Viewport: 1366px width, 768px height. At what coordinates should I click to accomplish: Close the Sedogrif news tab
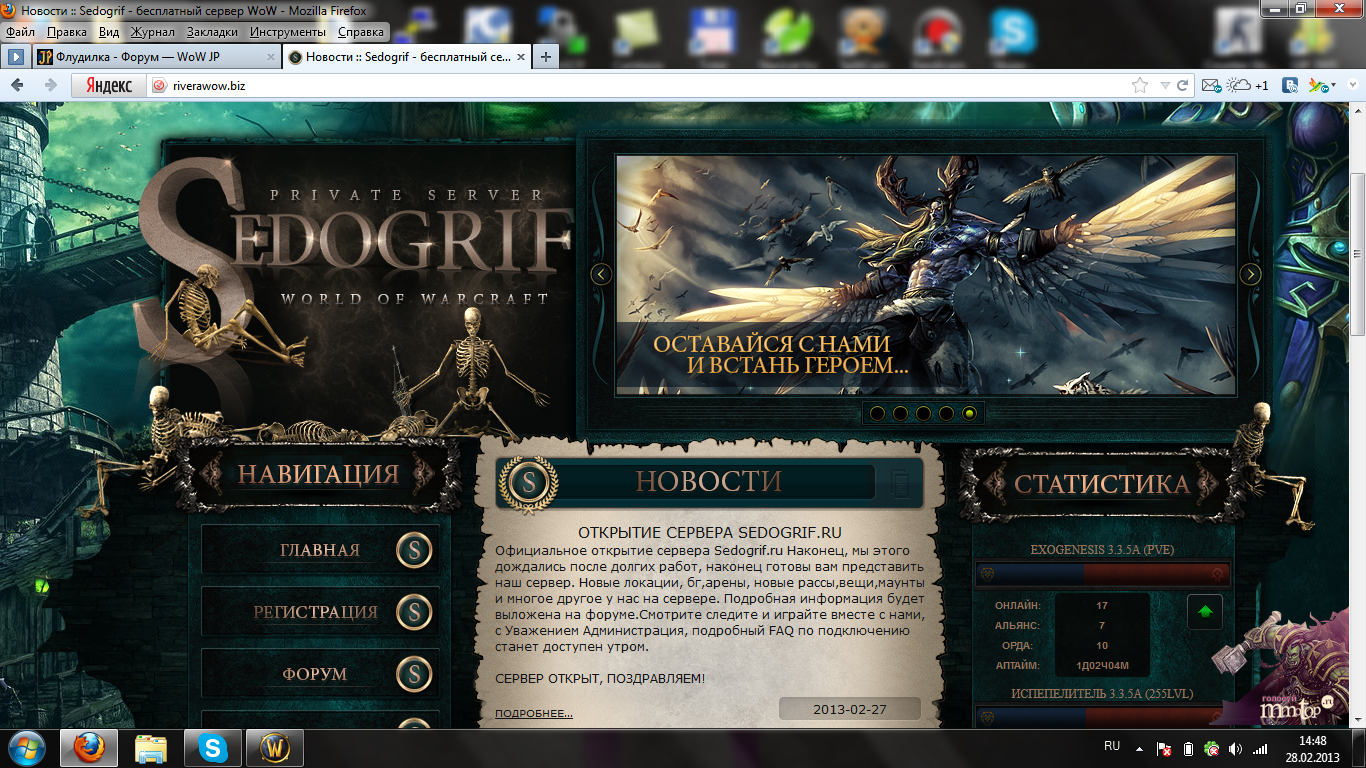click(x=521, y=57)
